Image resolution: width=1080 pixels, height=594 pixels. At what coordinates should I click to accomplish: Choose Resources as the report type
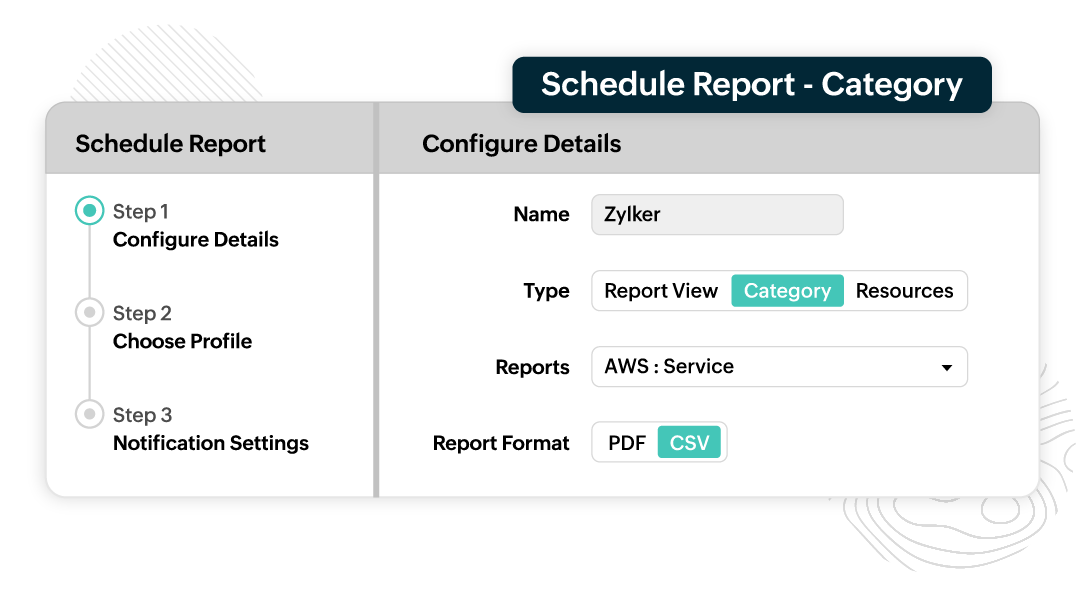coord(905,291)
